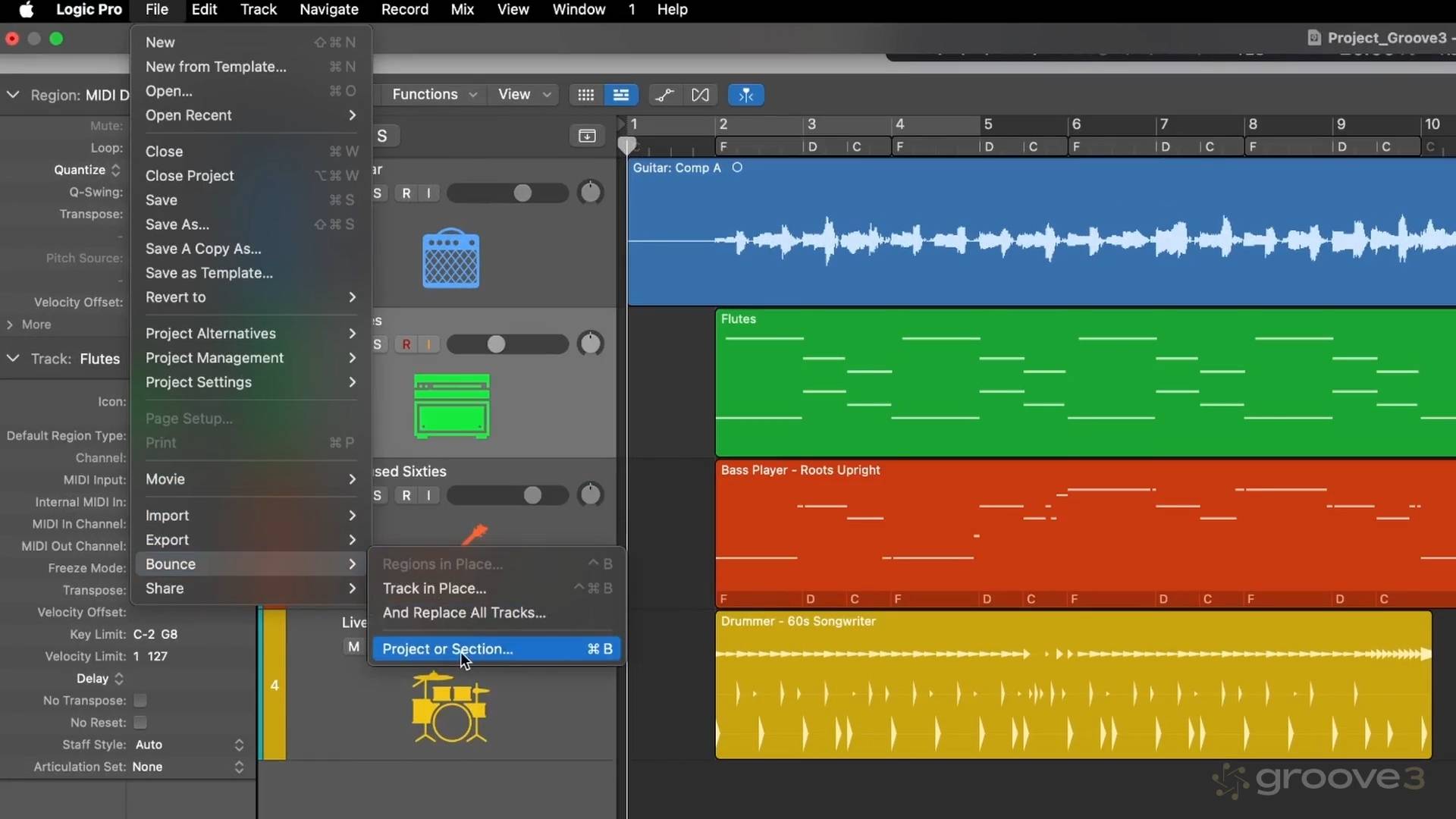Choose New from Template in File menu
1456x819 pixels.
click(x=250, y=67)
